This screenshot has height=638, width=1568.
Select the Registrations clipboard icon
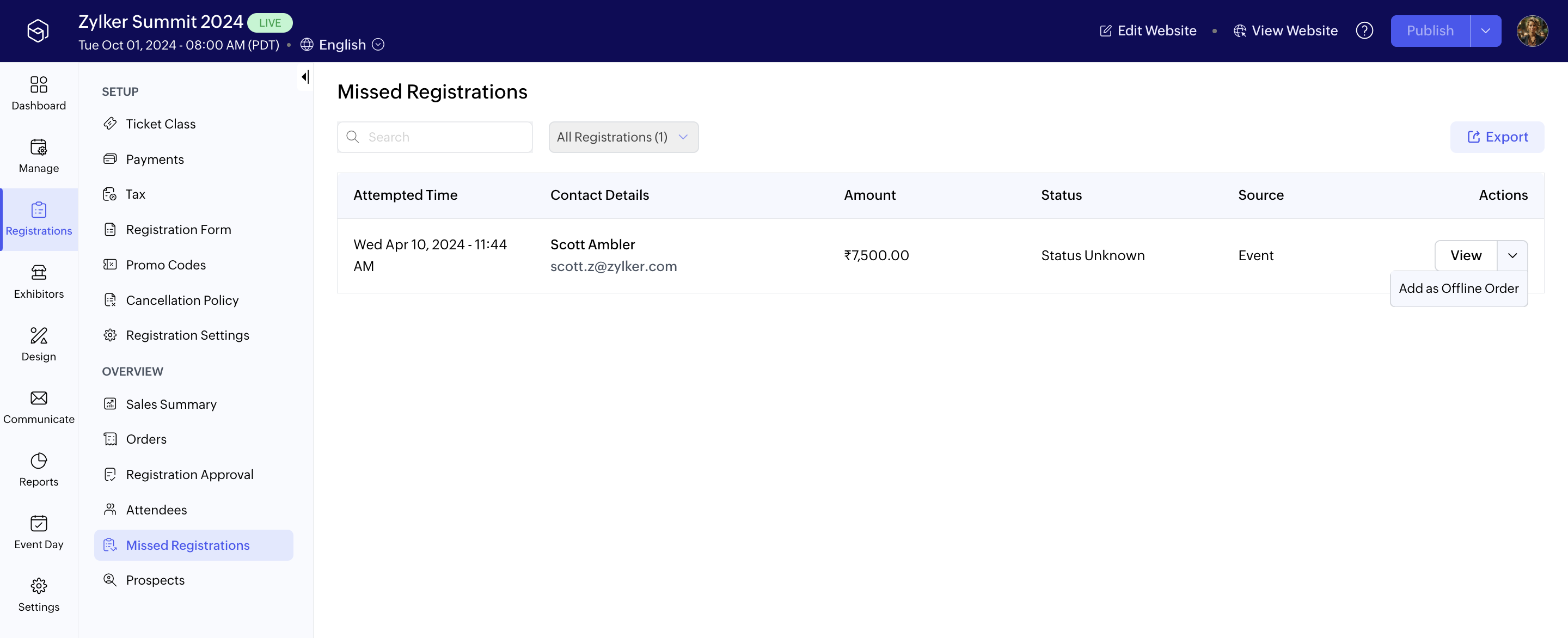(x=38, y=210)
